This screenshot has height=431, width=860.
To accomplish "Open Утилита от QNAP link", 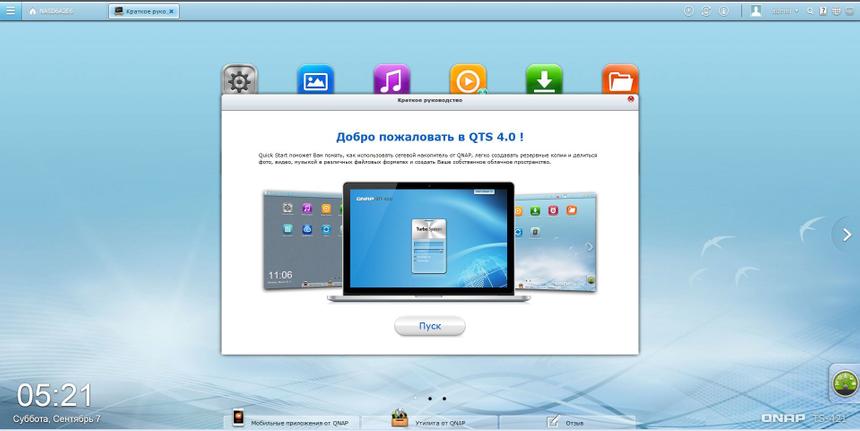I will [x=440, y=423].
